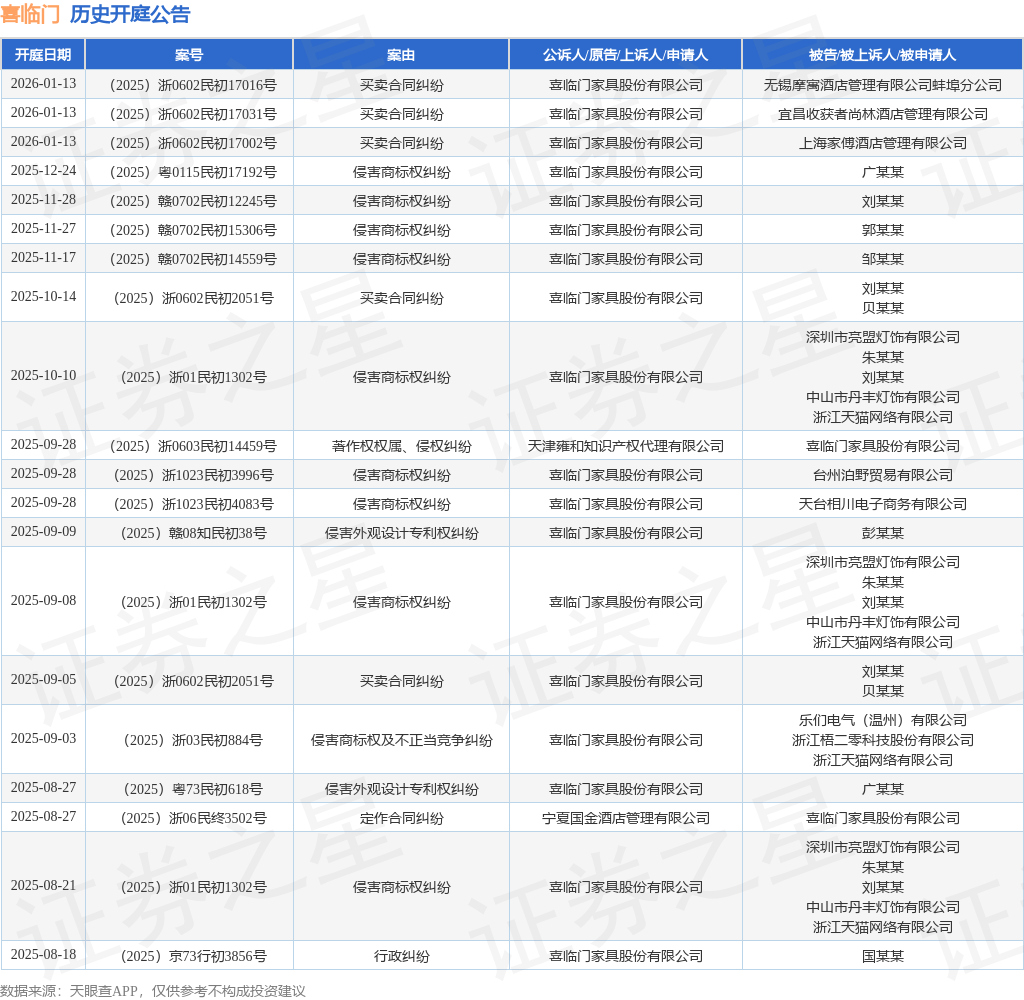Click defendant 无锡摩寓酒店管理有限公司蚌埠分公司

[x=882, y=85]
